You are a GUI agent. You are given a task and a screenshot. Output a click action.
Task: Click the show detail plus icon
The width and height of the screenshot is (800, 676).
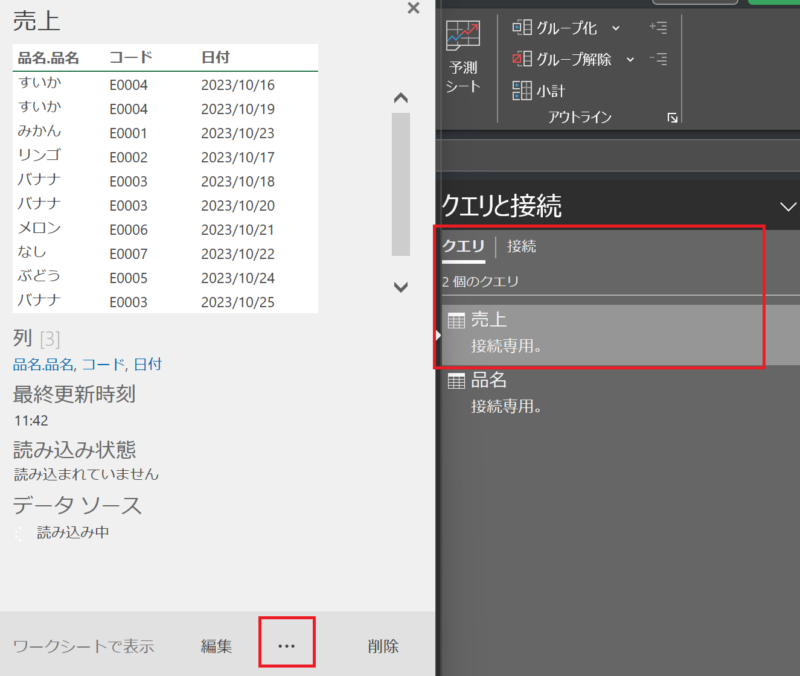658,28
